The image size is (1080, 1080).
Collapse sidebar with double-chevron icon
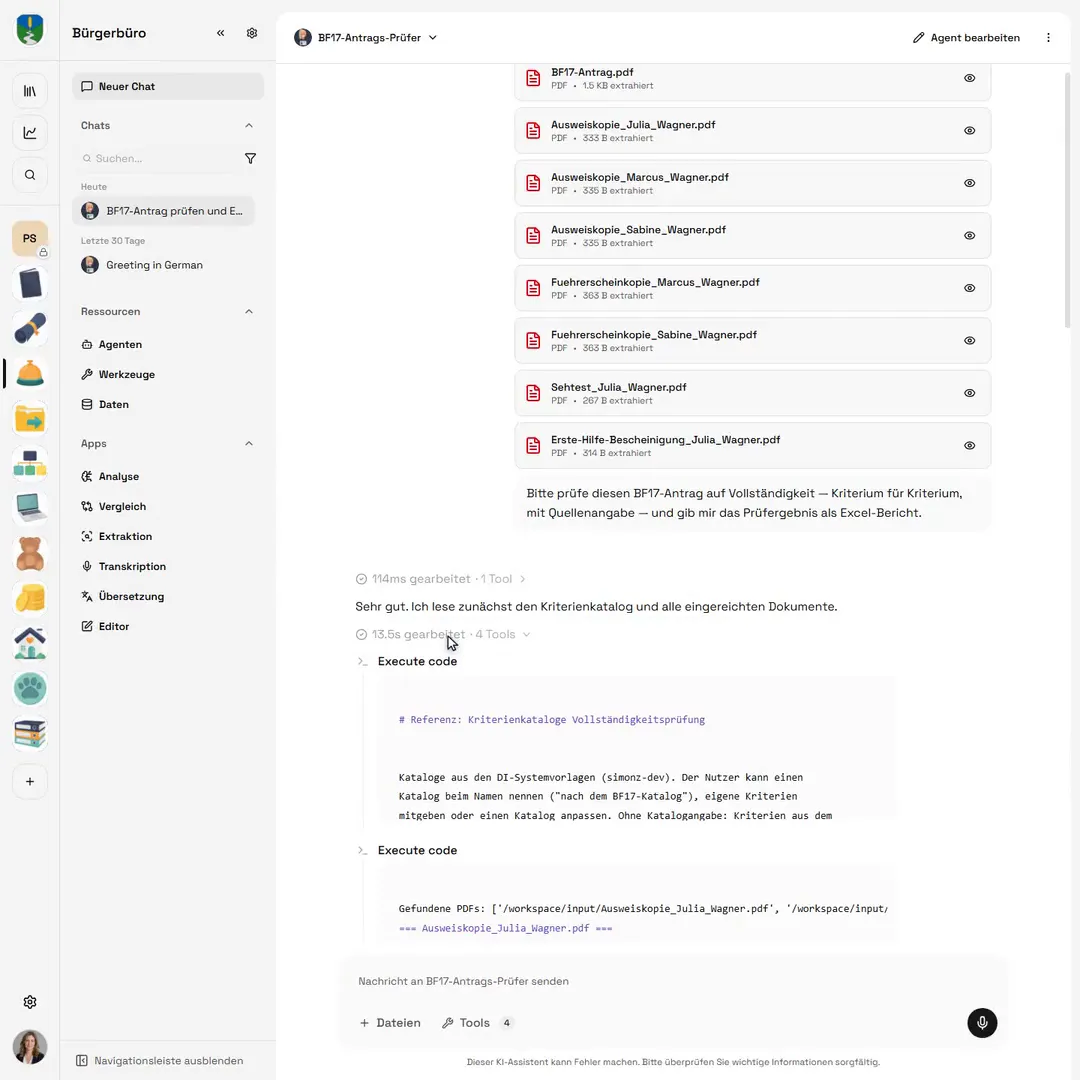click(x=220, y=33)
